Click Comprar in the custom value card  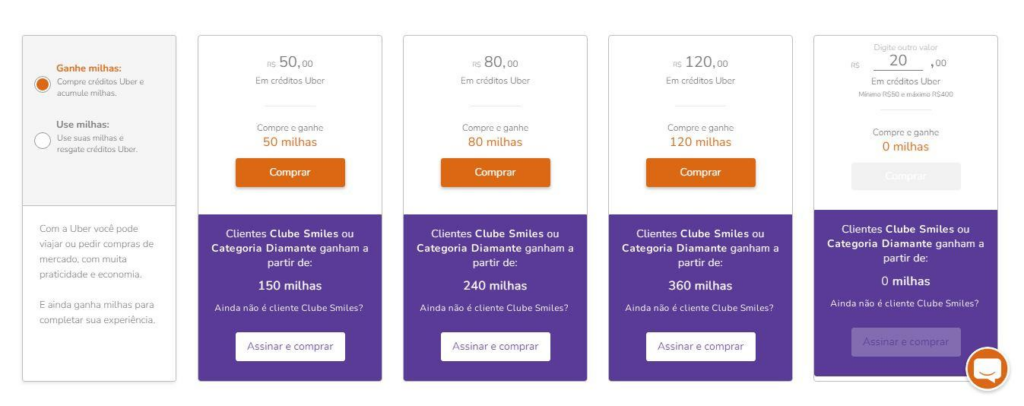(906, 176)
